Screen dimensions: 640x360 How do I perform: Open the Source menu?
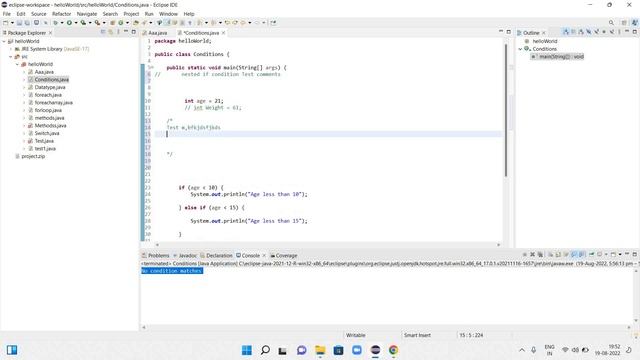39,14
